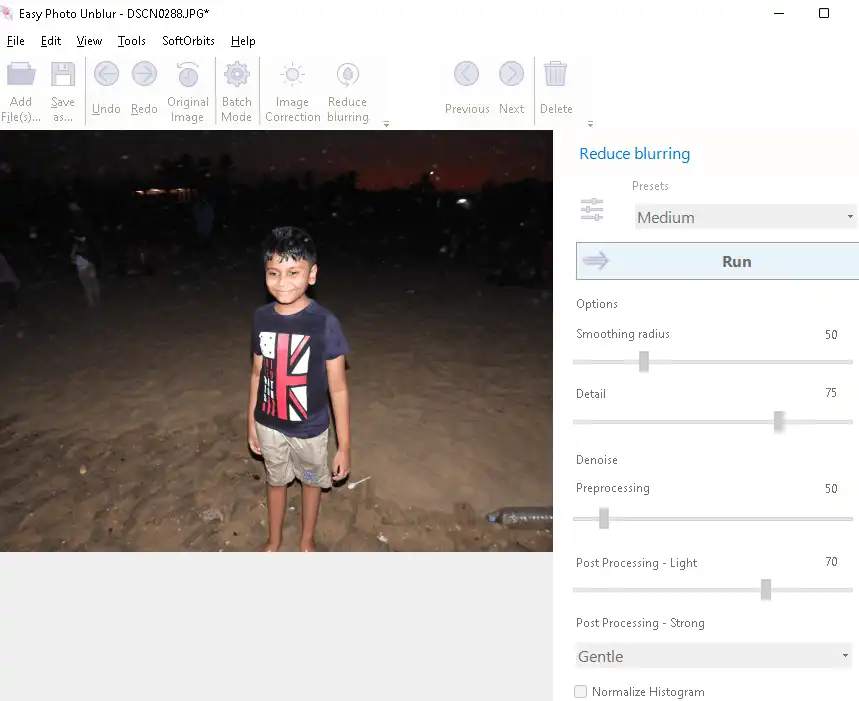The width and height of the screenshot is (859, 701).
Task: Show the Original Image view
Action: point(188,75)
